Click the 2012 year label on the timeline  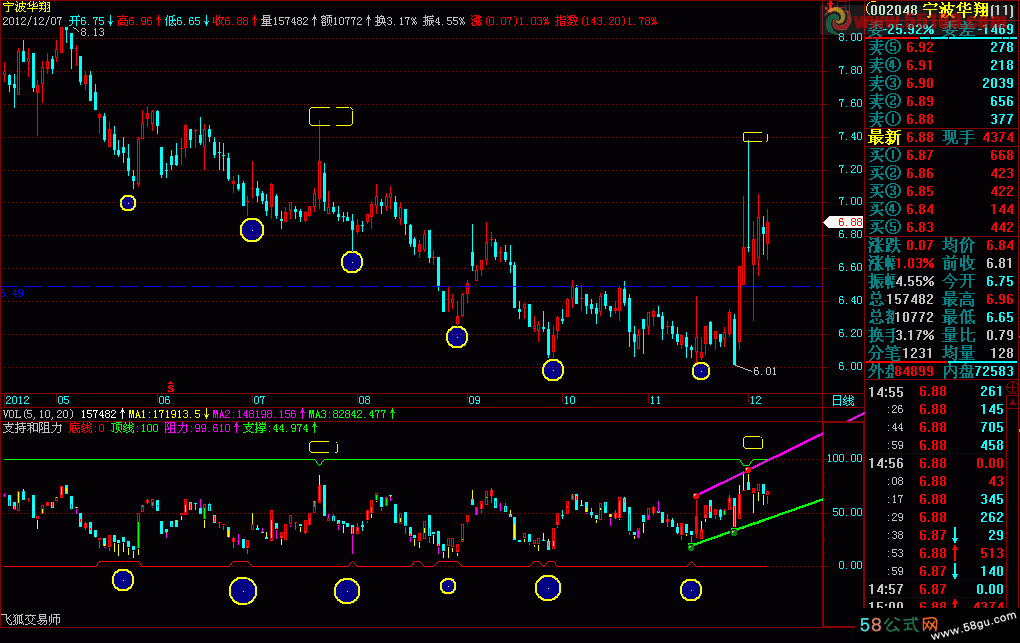(x=17, y=400)
